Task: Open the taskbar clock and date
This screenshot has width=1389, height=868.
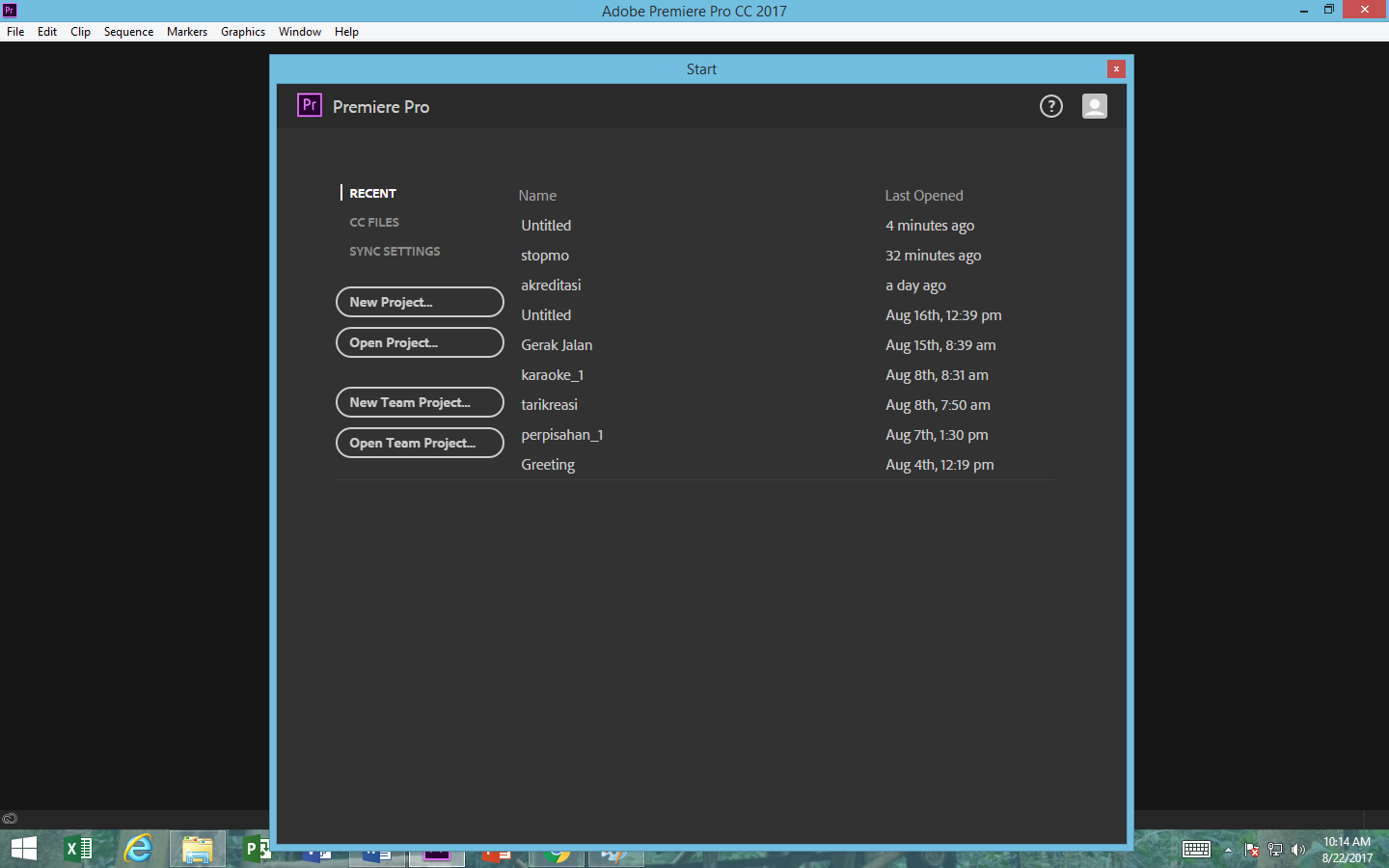Action: click(x=1347, y=850)
